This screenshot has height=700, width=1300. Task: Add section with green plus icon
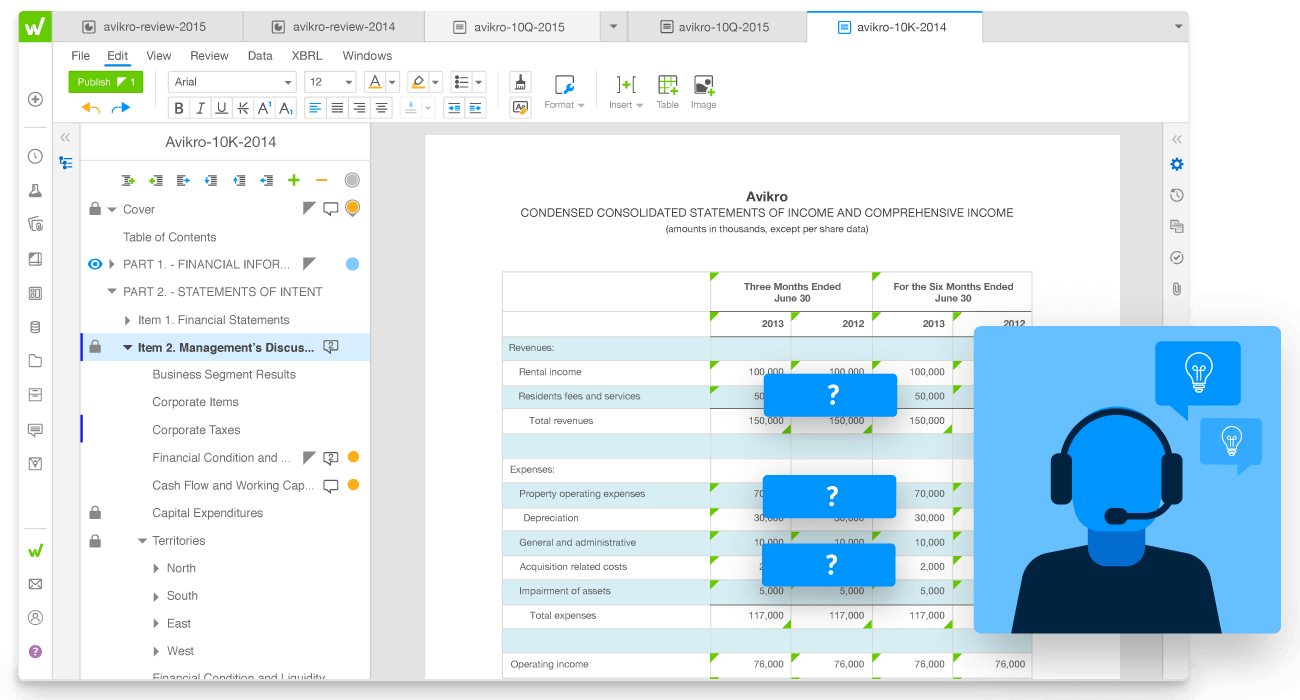294,180
